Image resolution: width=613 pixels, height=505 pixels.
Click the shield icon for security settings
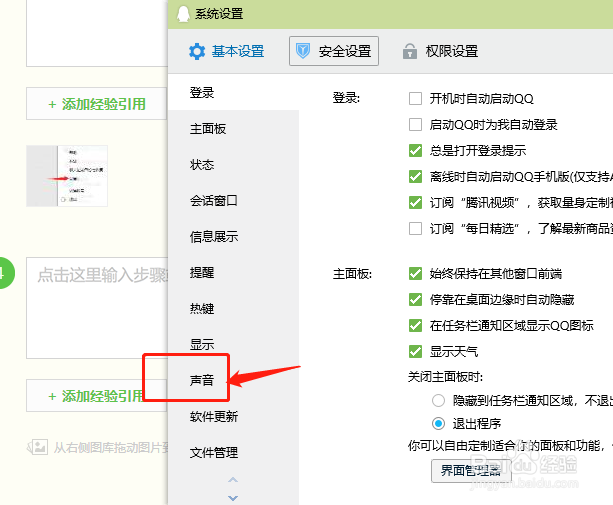coord(303,51)
